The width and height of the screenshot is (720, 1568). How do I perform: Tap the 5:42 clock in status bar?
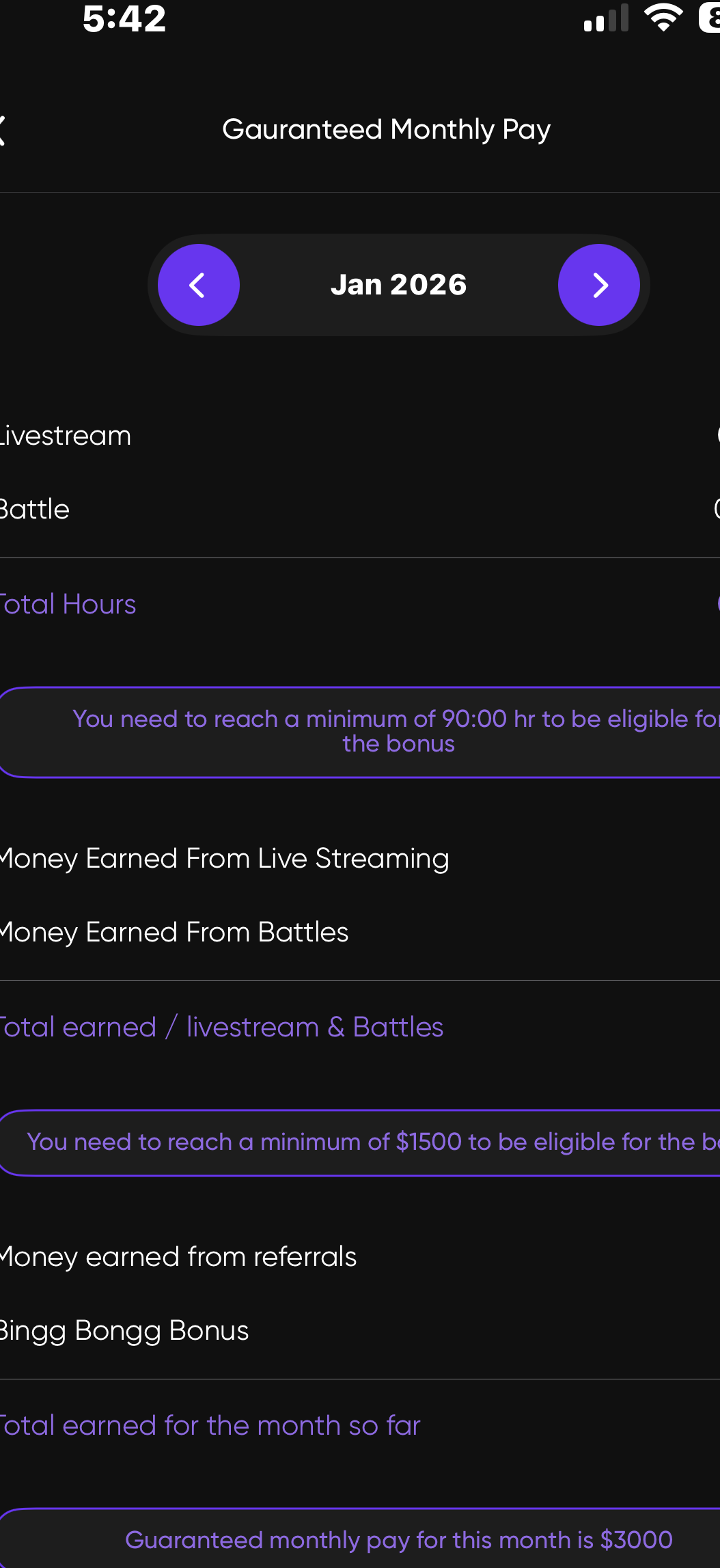(x=124, y=18)
